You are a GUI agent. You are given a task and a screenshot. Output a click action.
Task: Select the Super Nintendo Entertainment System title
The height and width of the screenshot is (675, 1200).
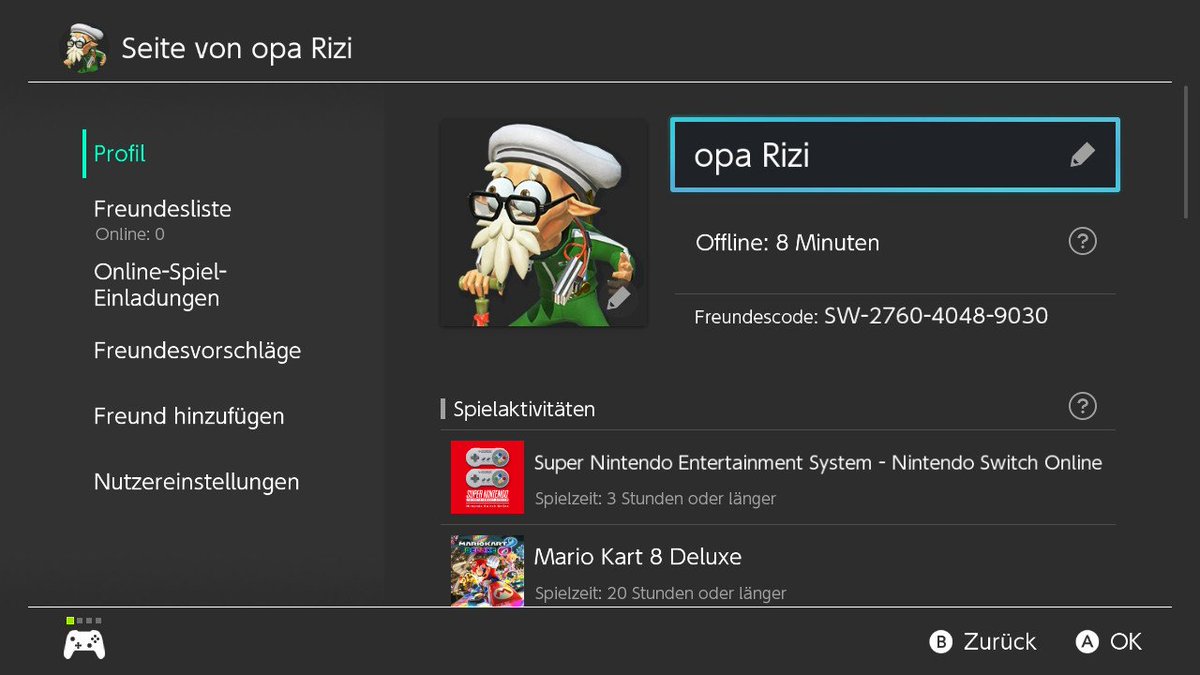click(818, 463)
